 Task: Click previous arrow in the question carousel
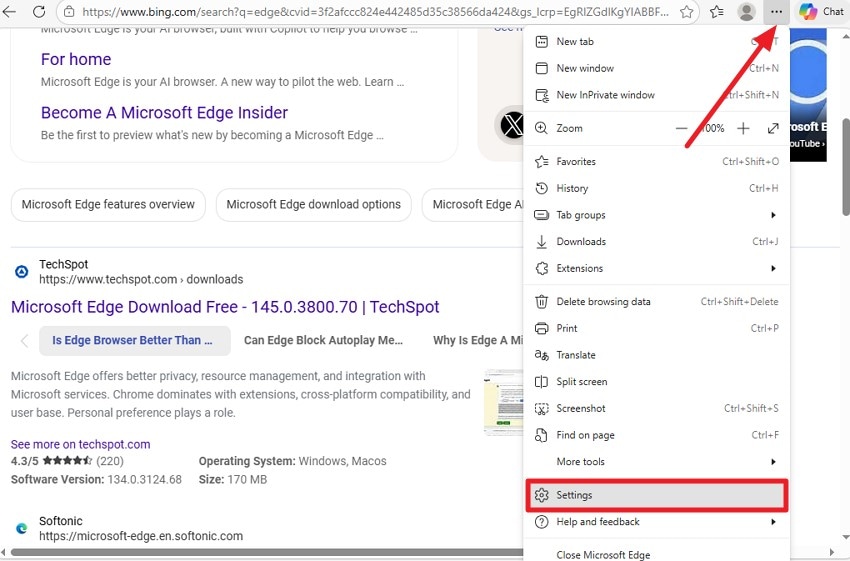pyautogui.click(x=24, y=340)
